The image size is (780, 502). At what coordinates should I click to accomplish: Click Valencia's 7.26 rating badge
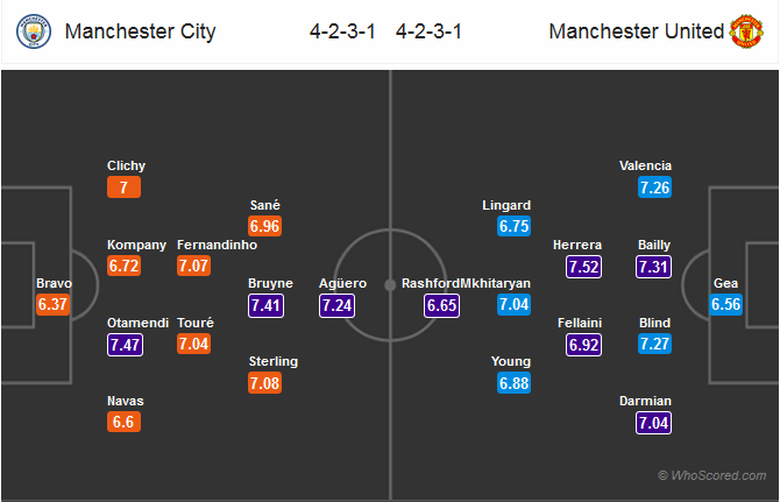654,186
